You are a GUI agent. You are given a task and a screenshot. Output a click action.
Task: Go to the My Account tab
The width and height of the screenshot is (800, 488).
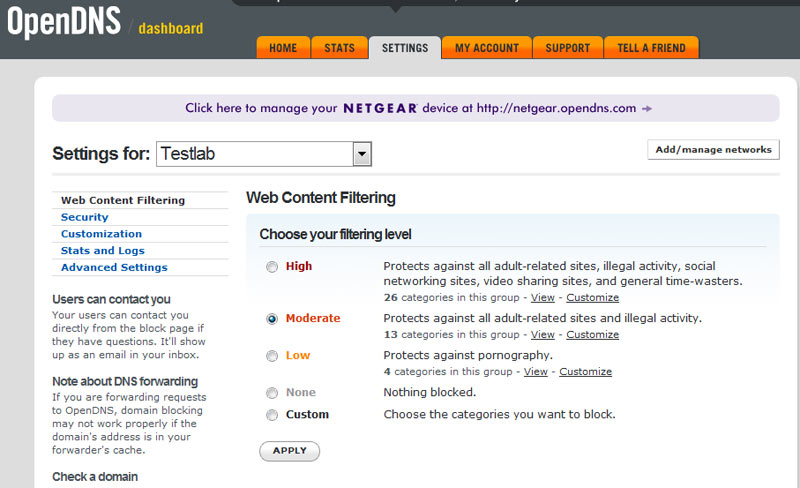click(x=487, y=48)
